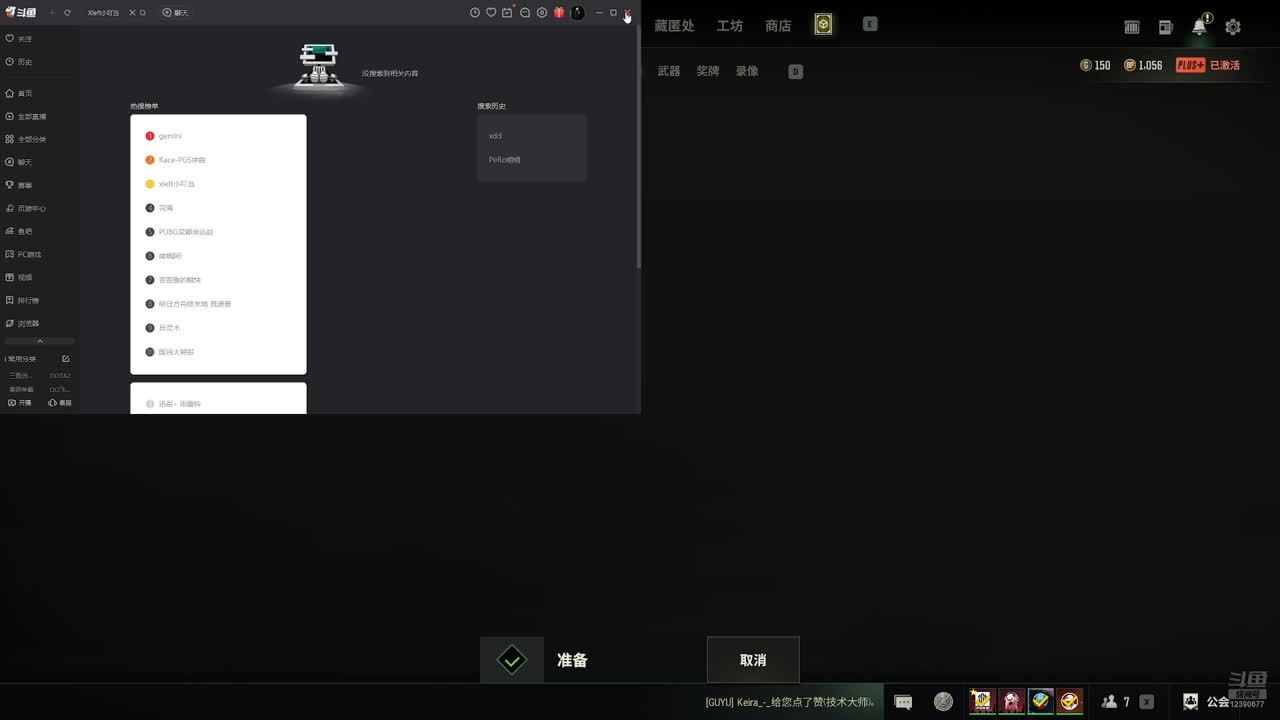The height and width of the screenshot is (720, 1280).
Task: Select 'gemini' in hot search list
Action: tap(170, 136)
